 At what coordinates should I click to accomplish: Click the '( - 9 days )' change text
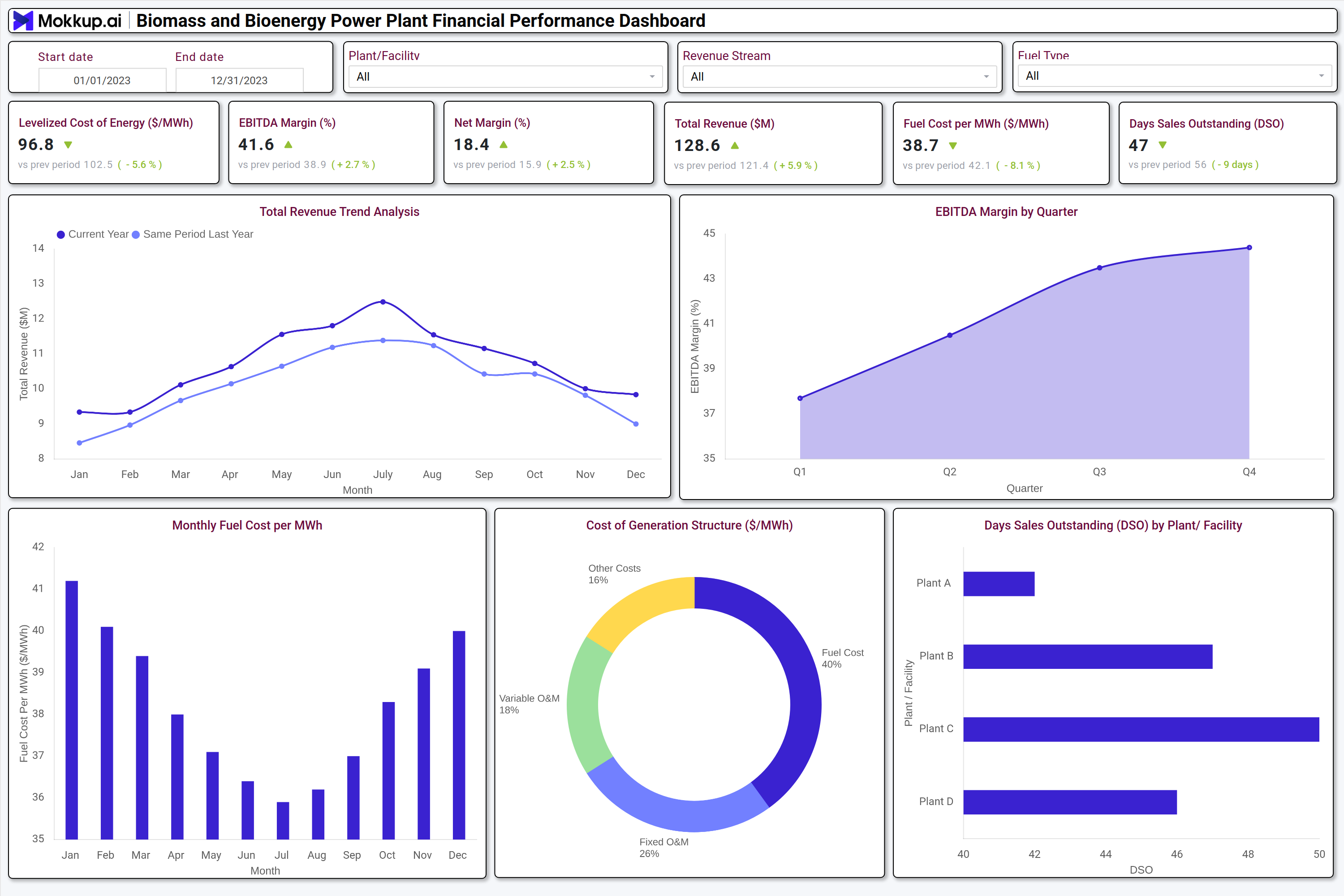1236,164
